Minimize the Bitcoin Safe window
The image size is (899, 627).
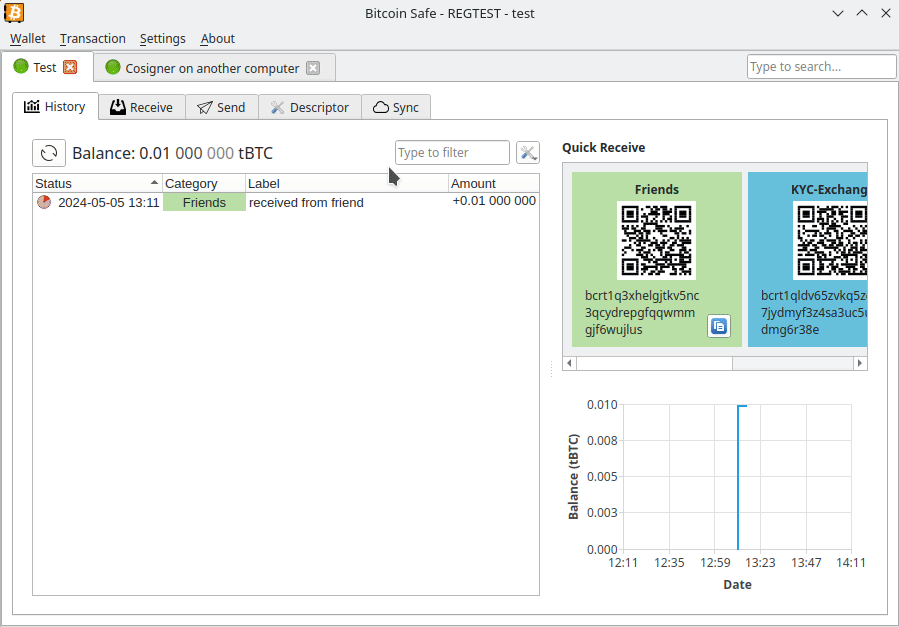pos(838,13)
